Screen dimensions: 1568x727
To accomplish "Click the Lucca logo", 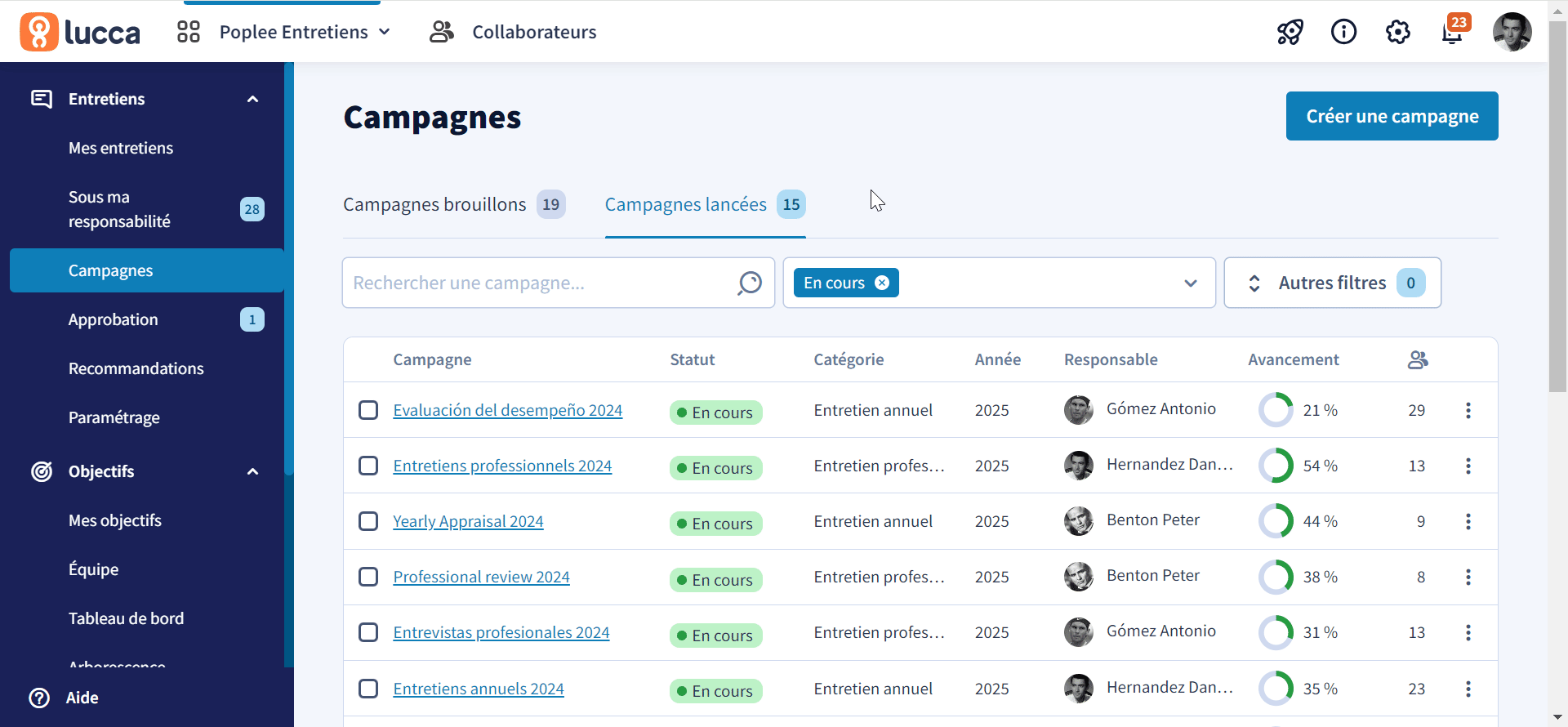I will coord(80,32).
